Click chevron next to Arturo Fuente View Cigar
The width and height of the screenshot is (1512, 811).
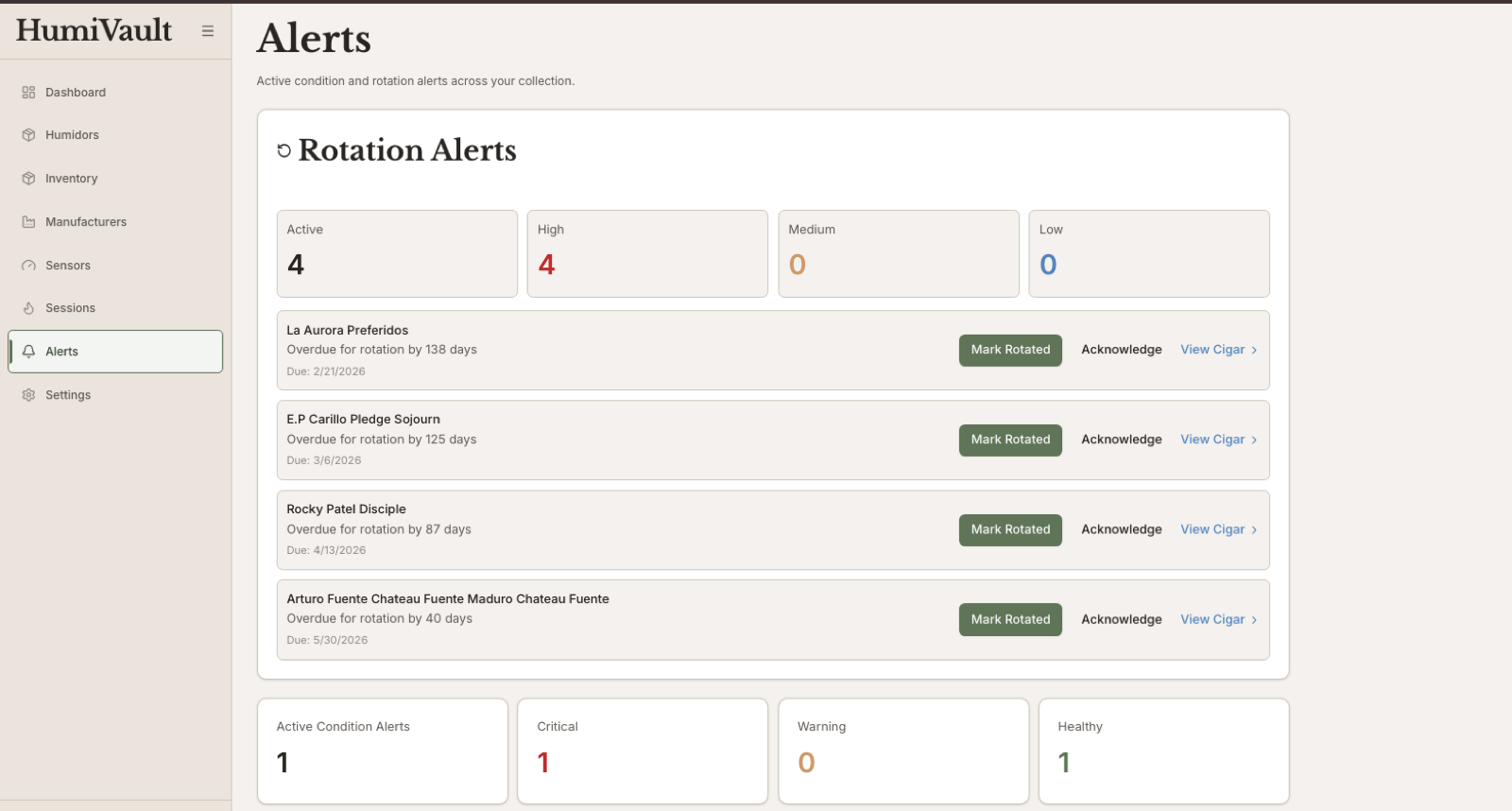tap(1254, 620)
